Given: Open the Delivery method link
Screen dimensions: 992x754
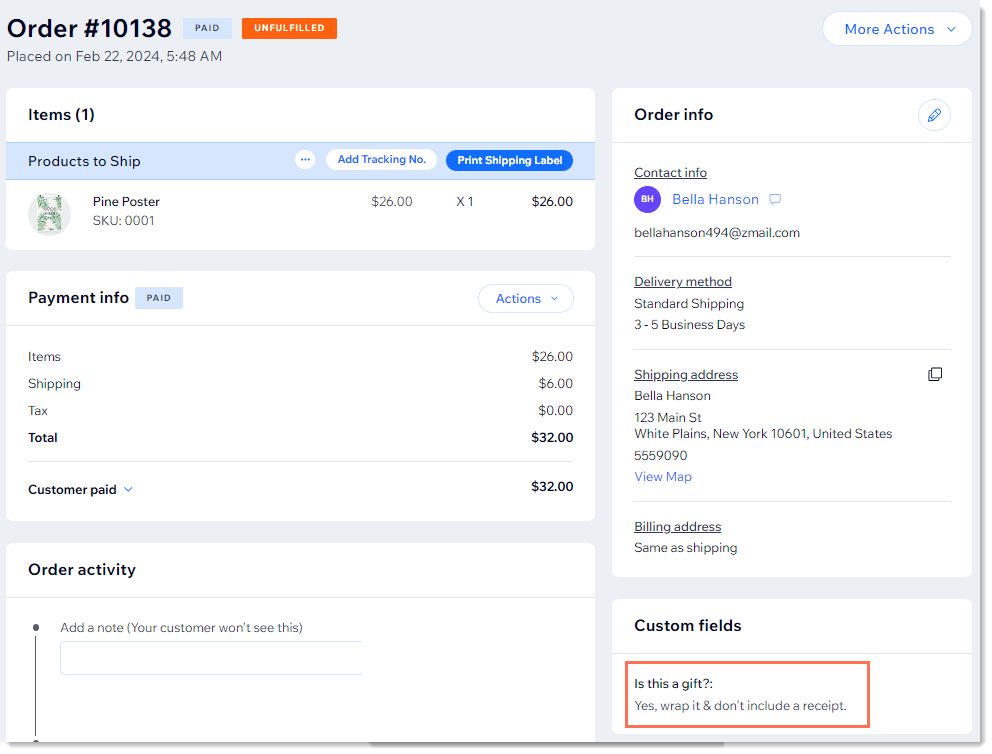Looking at the screenshot, I should (683, 281).
